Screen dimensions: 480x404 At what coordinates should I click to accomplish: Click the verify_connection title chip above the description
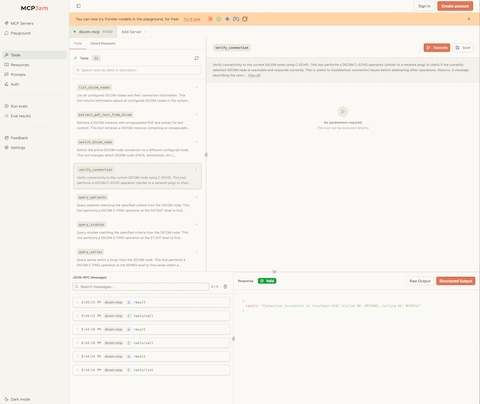(x=232, y=48)
